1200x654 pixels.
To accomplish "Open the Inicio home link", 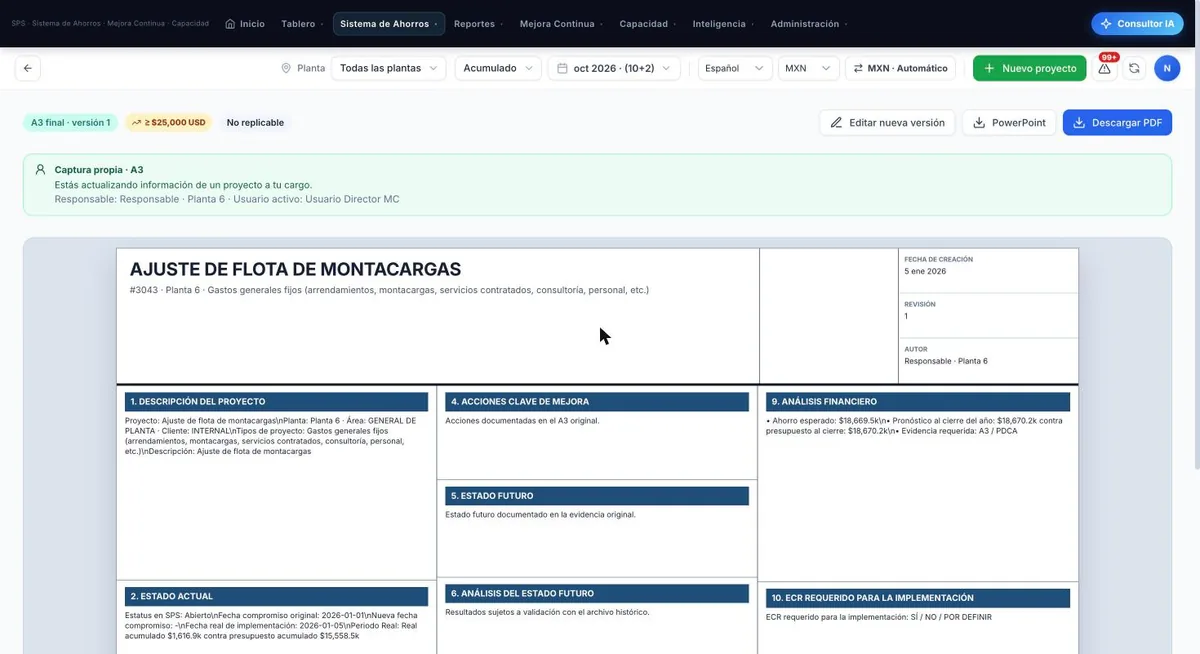I will 245,24.
